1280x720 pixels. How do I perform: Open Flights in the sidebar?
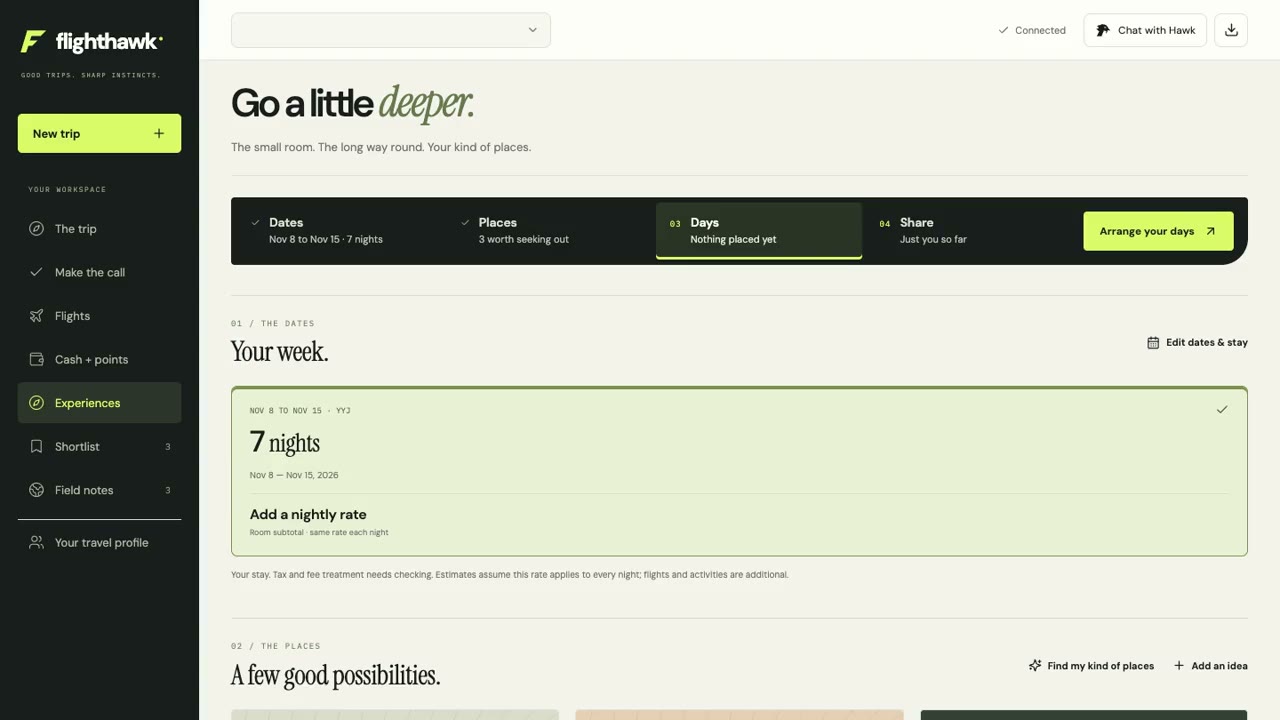pos(99,316)
